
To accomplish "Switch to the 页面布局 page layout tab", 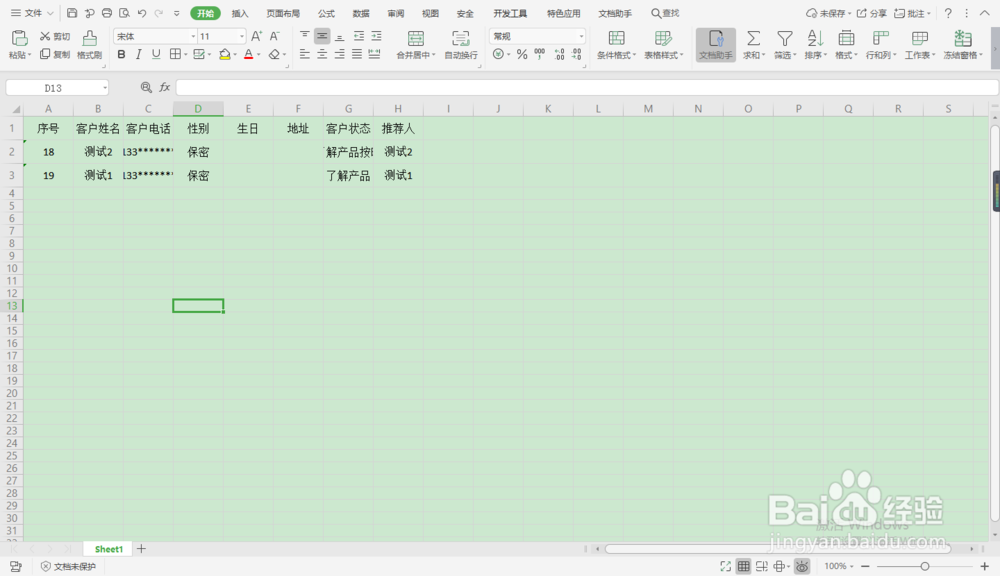I will click(x=283, y=13).
